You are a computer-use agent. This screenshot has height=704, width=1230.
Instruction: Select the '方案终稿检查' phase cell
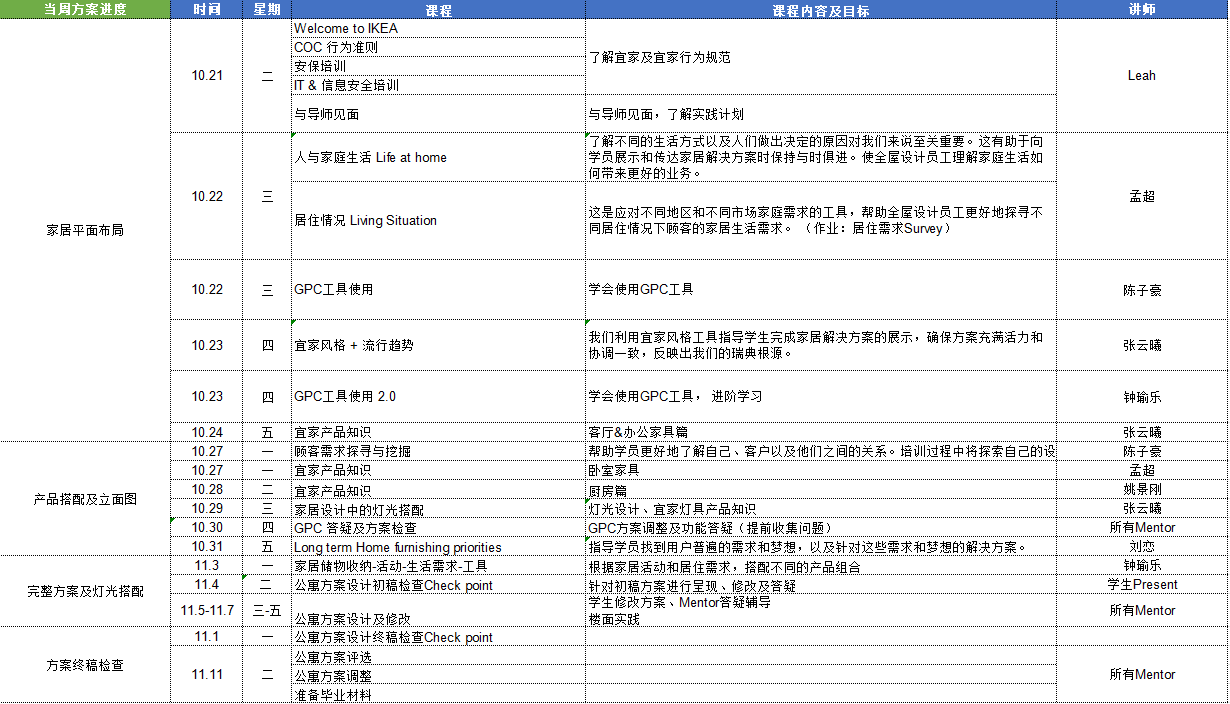84,665
